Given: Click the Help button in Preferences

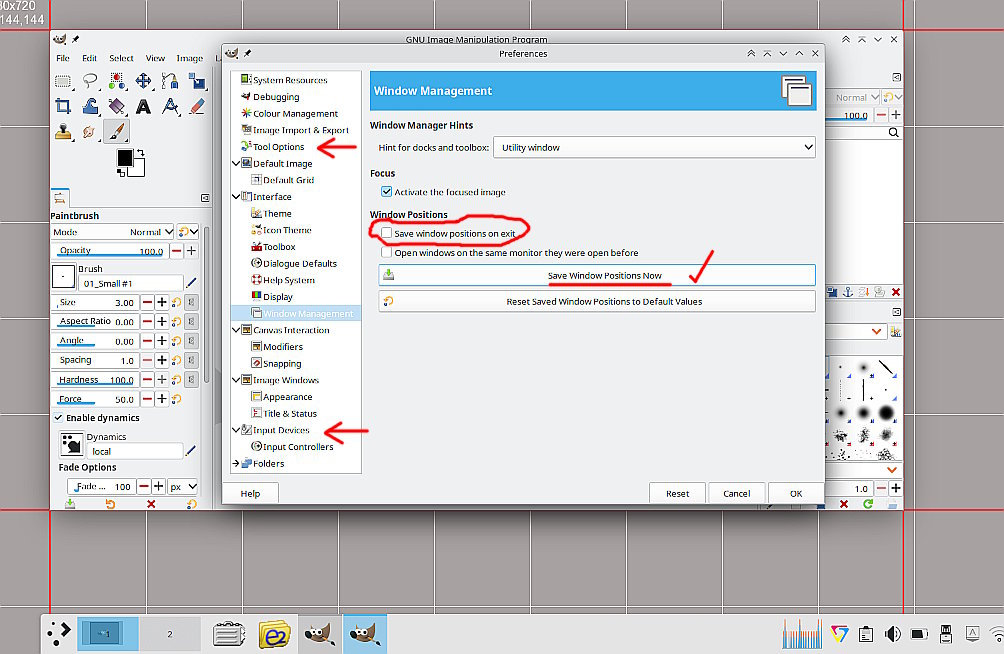Looking at the screenshot, I should pos(250,493).
